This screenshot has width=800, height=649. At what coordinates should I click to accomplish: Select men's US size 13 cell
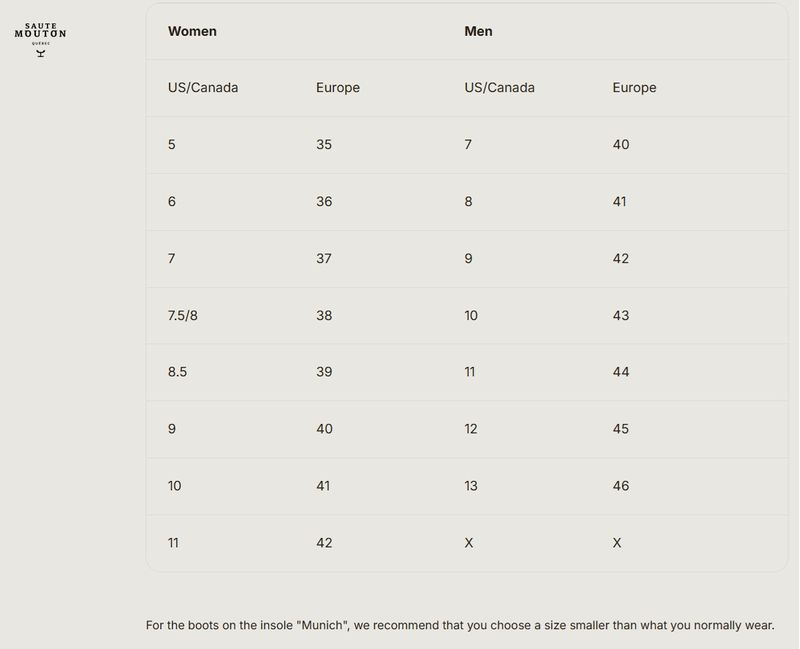(x=471, y=486)
